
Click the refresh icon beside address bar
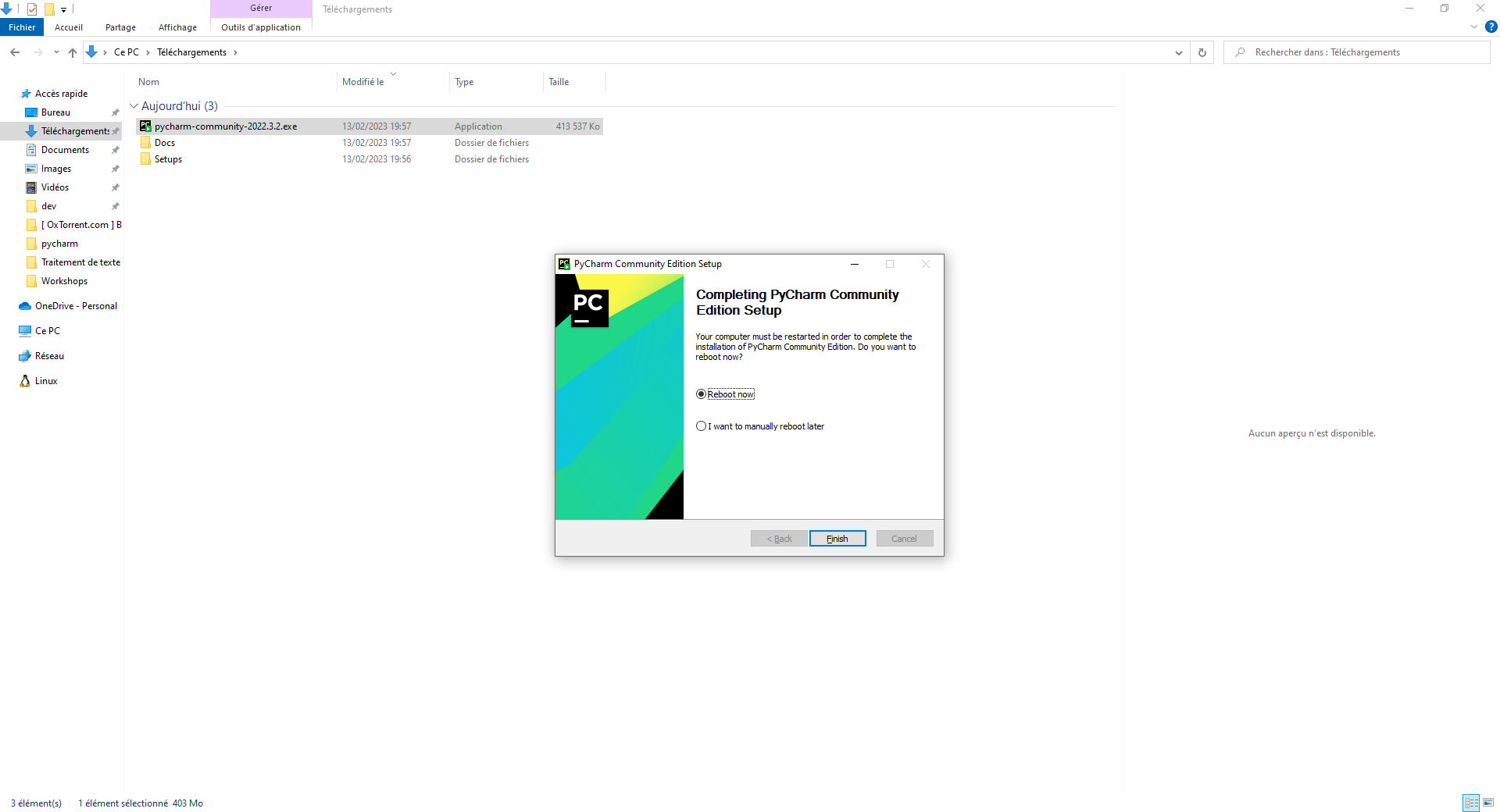click(1202, 52)
